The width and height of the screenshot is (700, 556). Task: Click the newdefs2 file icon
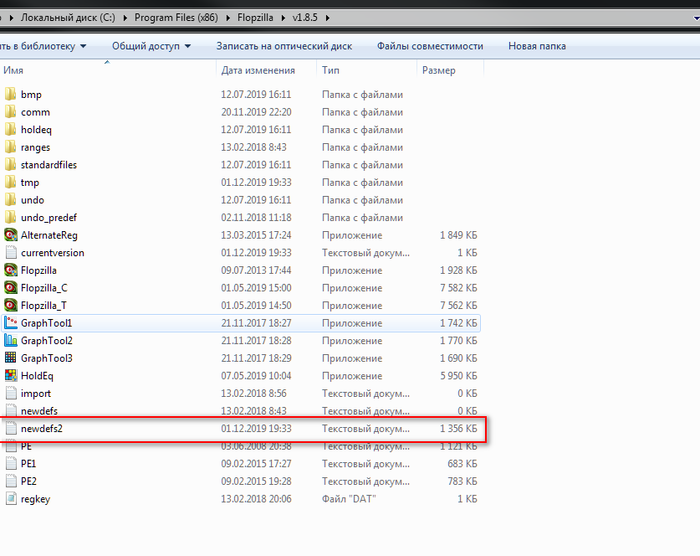pos(11,428)
